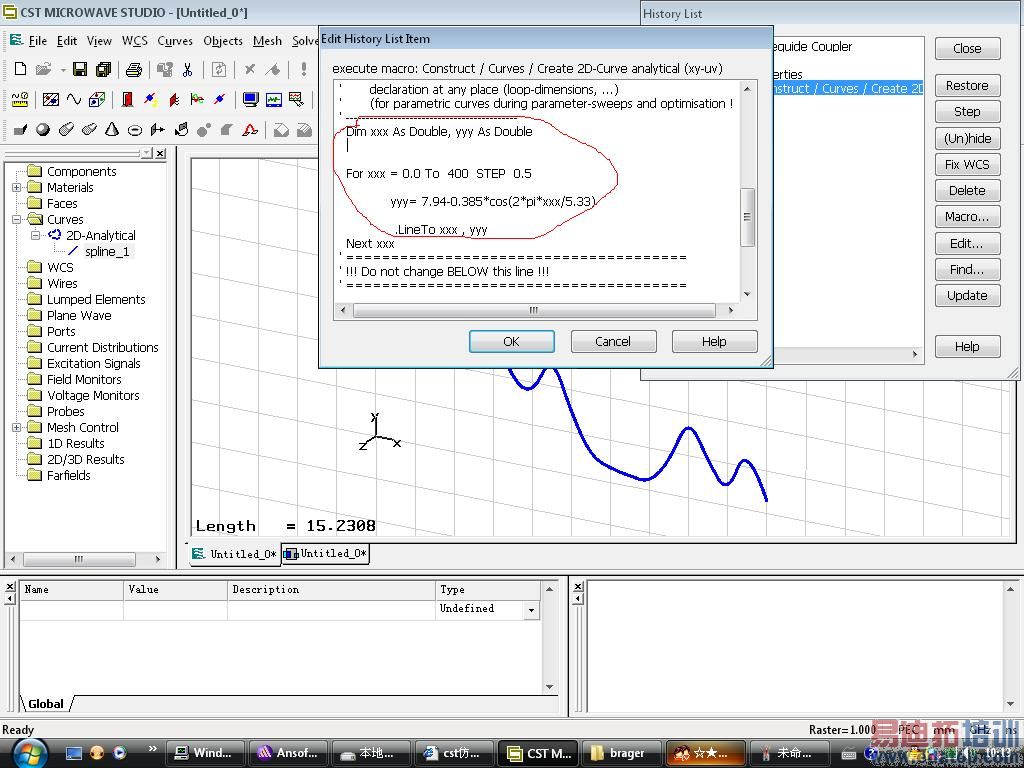Viewport: 1024px width, 768px height.
Task: Open the Objects menu
Action: pos(223,40)
